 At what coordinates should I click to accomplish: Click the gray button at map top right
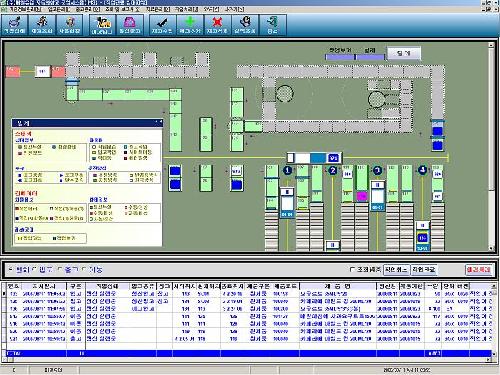tap(404, 53)
